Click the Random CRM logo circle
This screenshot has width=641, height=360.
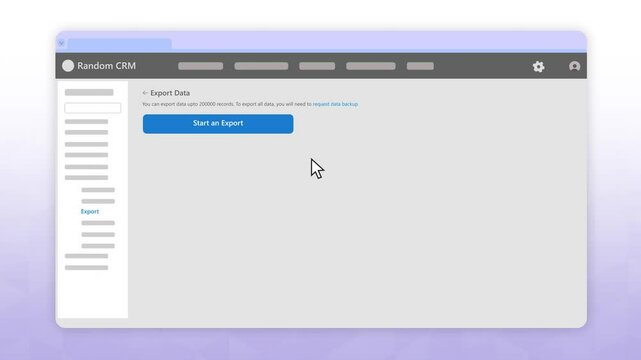point(68,66)
